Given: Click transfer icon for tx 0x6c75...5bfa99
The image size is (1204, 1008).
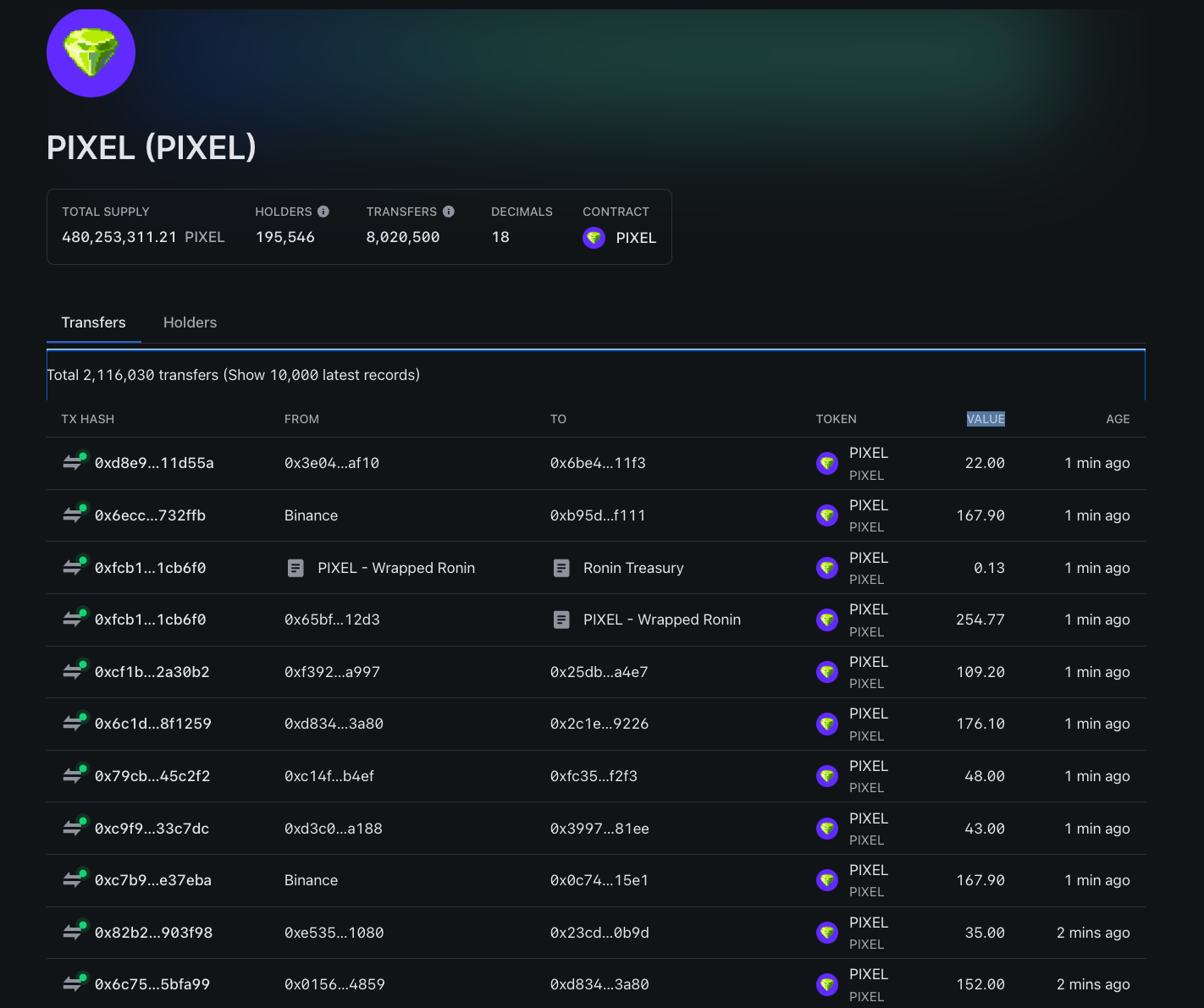Looking at the screenshot, I should pos(75,983).
